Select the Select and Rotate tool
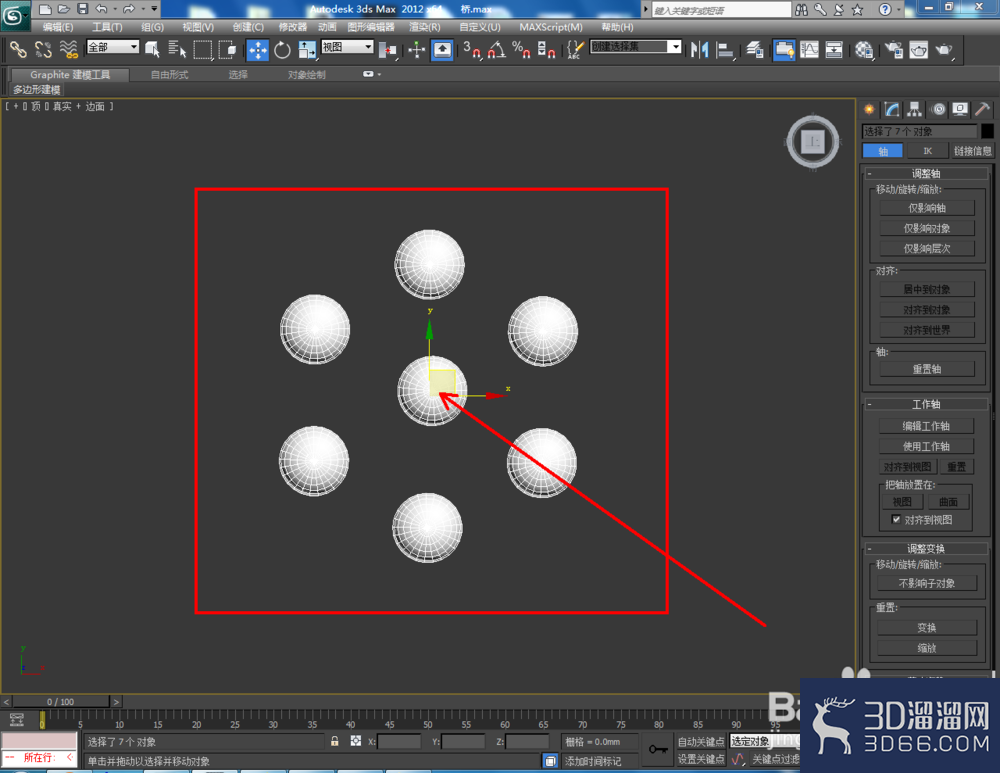The height and width of the screenshot is (773, 1000). (283, 50)
